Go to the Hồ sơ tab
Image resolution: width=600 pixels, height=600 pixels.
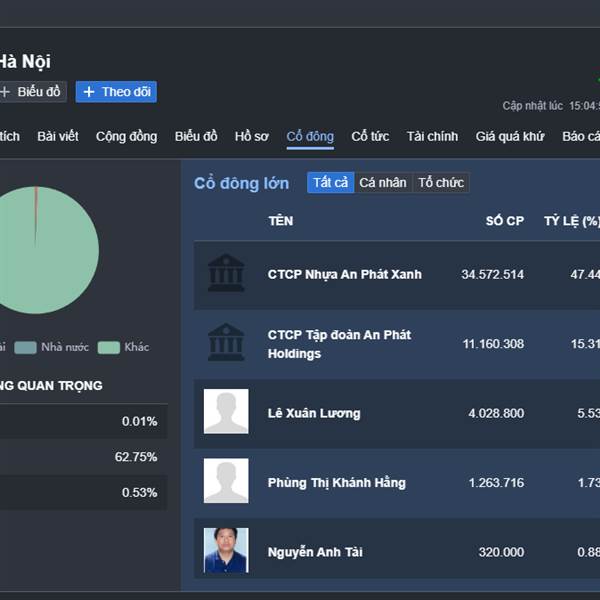pos(251,136)
